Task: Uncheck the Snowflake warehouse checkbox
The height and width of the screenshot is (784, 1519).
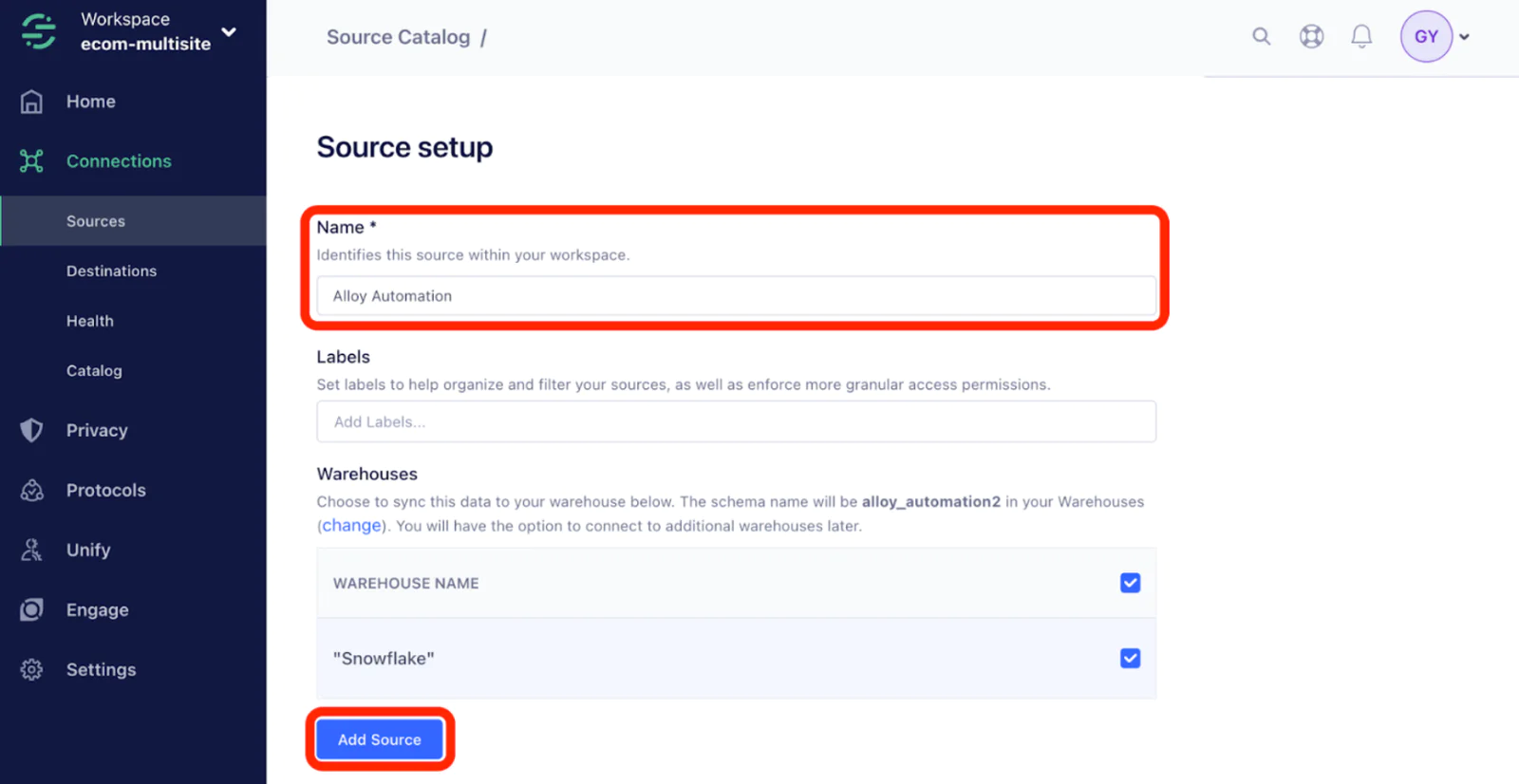Action: [x=1130, y=659]
